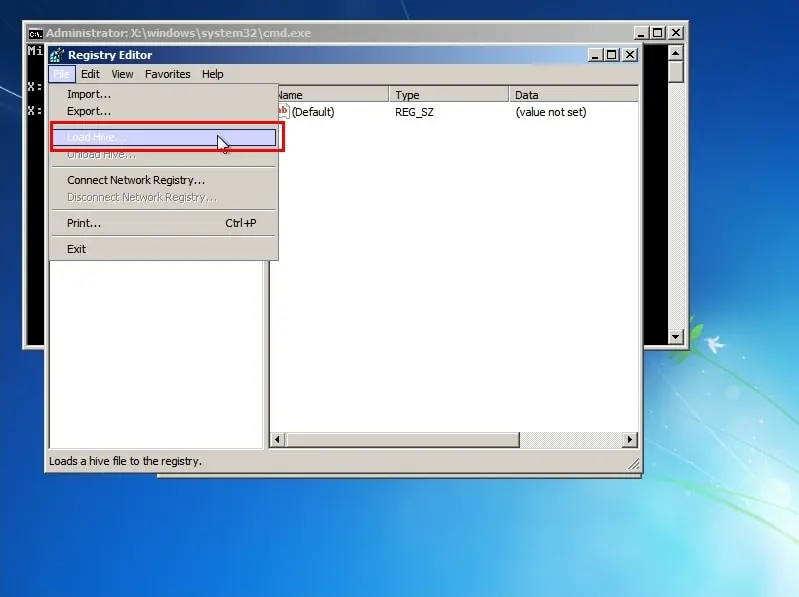Close the cmd.exe window
This screenshot has width=799, height=597.
676,33
